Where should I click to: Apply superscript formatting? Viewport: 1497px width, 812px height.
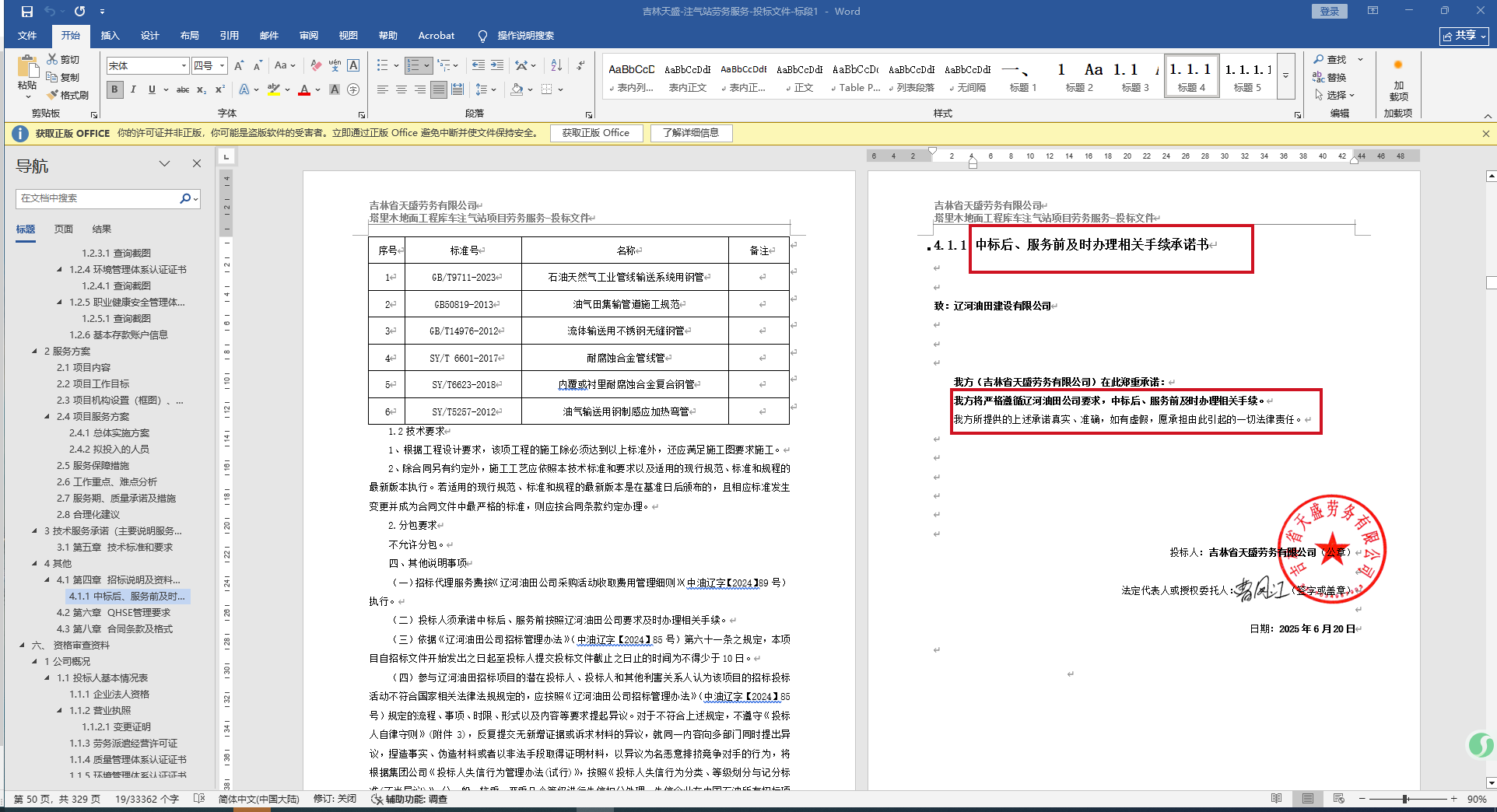coord(220,89)
